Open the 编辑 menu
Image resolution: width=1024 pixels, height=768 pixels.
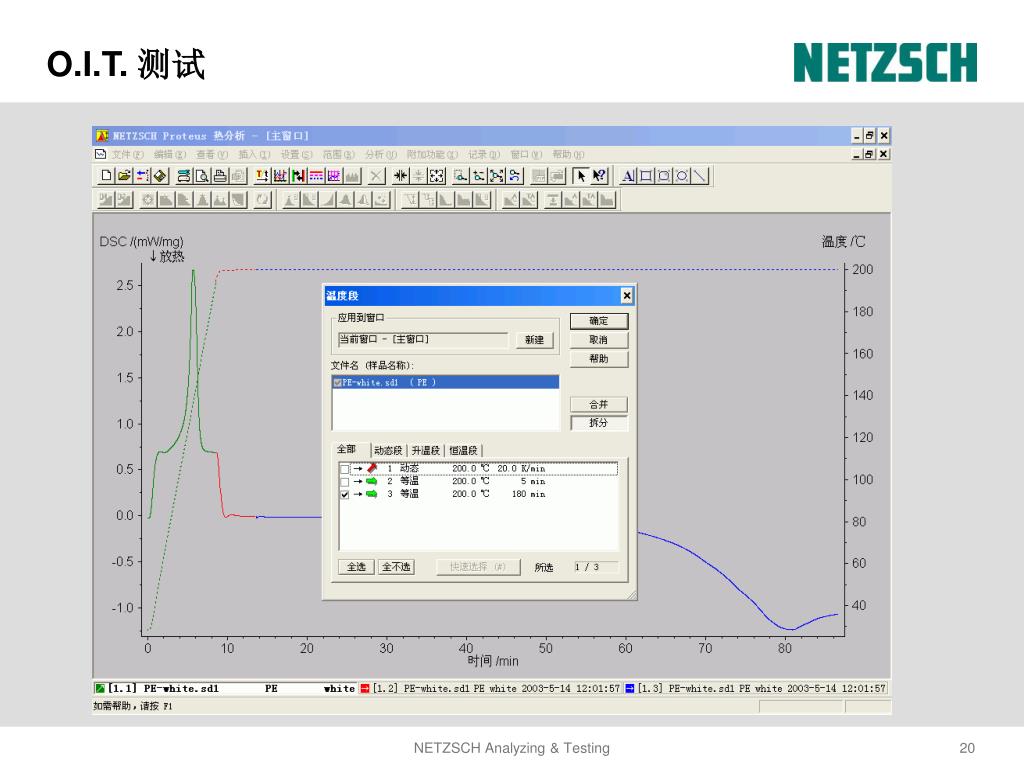click(x=170, y=154)
